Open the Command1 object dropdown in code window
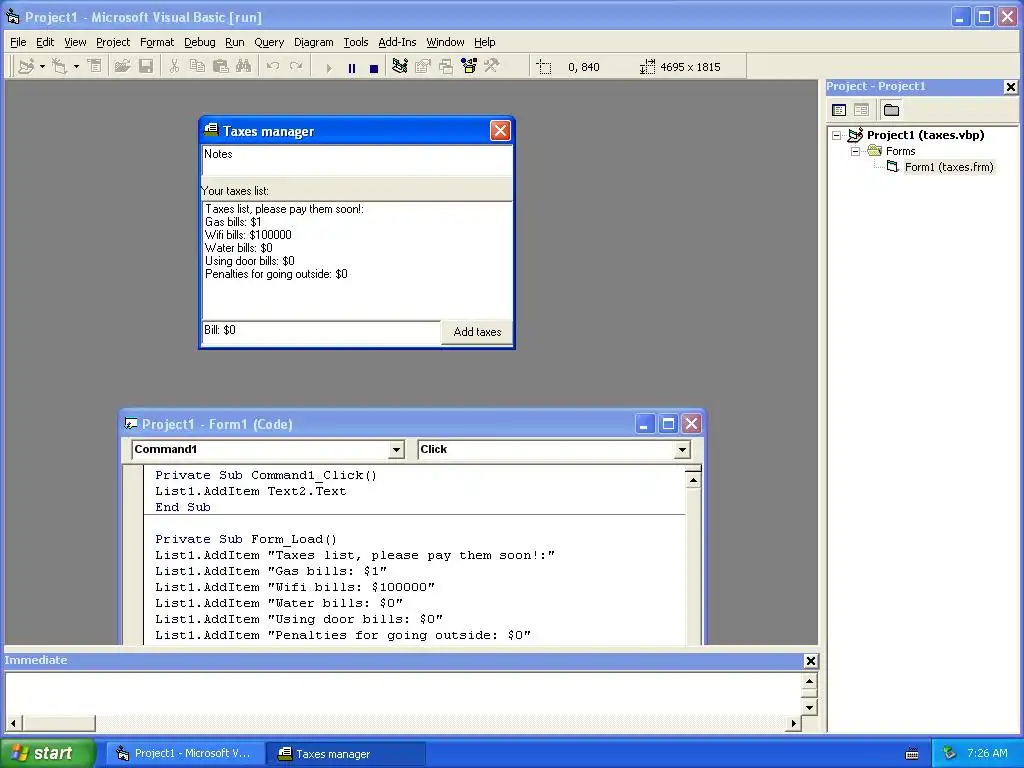The height and width of the screenshot is (768, 1024). click(x=396, y=449)
